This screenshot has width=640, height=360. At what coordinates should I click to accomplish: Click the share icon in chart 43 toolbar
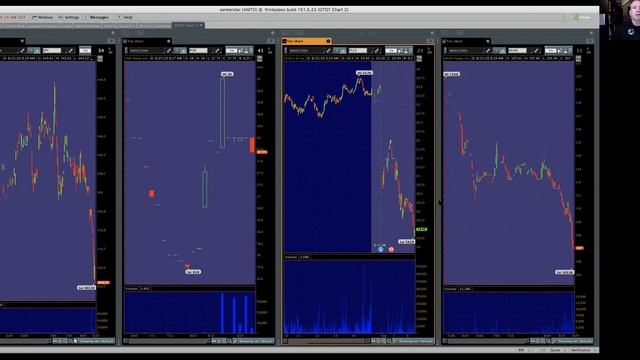[x=240, y=51]
